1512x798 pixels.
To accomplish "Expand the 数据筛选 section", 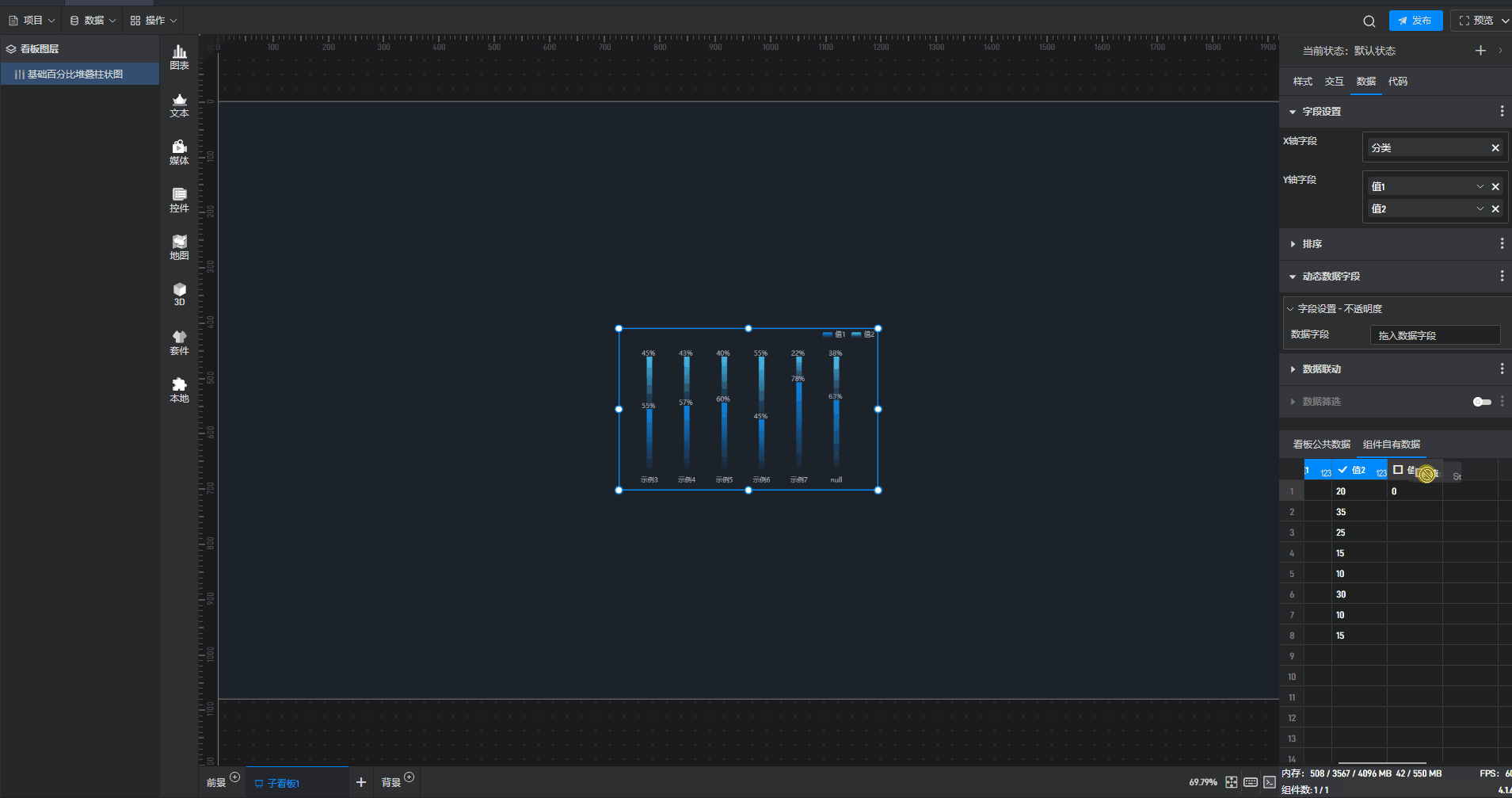I will pyautogui.click(x=1293, y=402).
